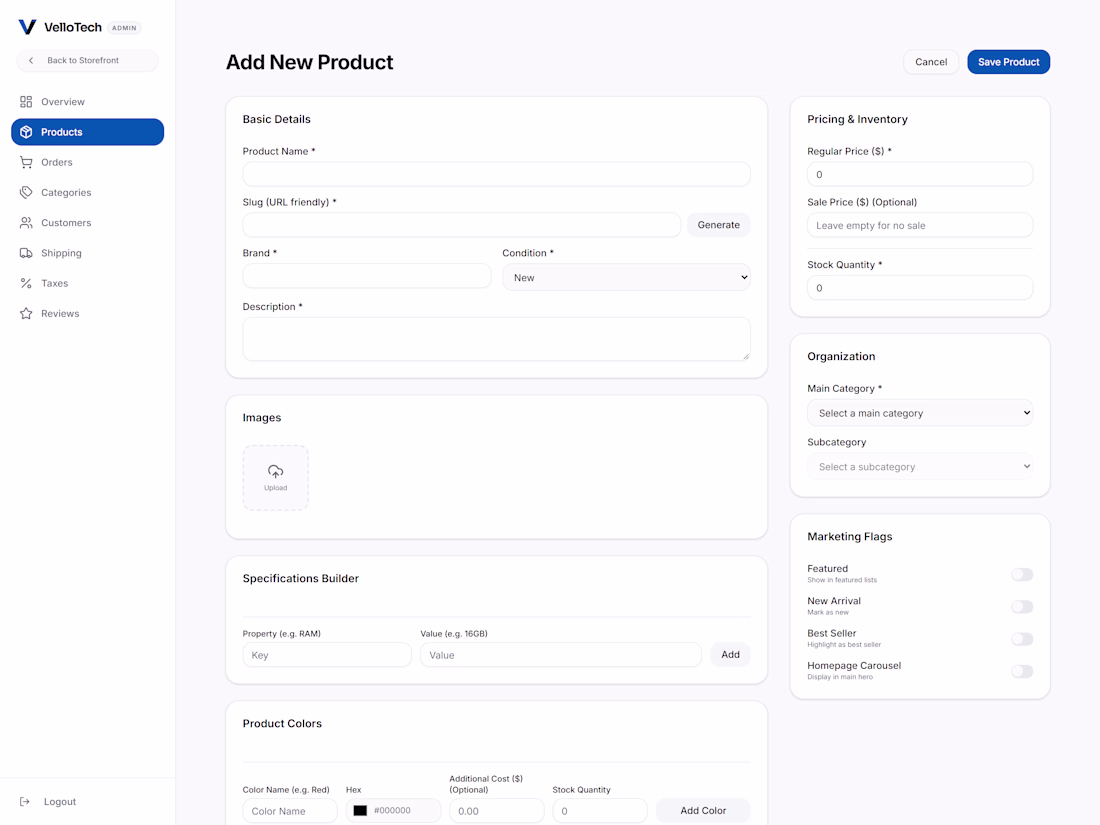
Task: Click the Customers people icon
Action: [26, 222]
